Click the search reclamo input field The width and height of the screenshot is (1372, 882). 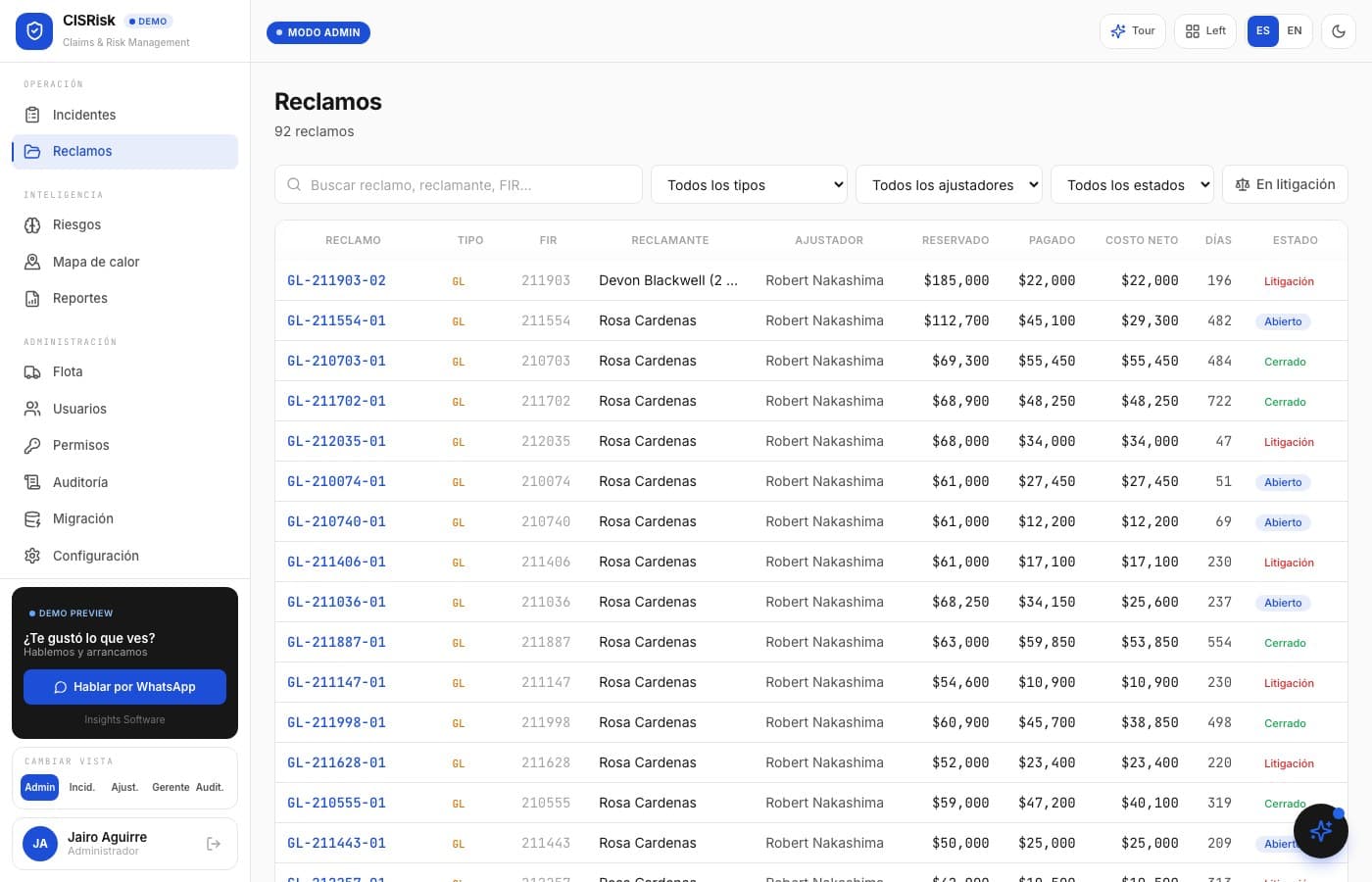(459, 184)
